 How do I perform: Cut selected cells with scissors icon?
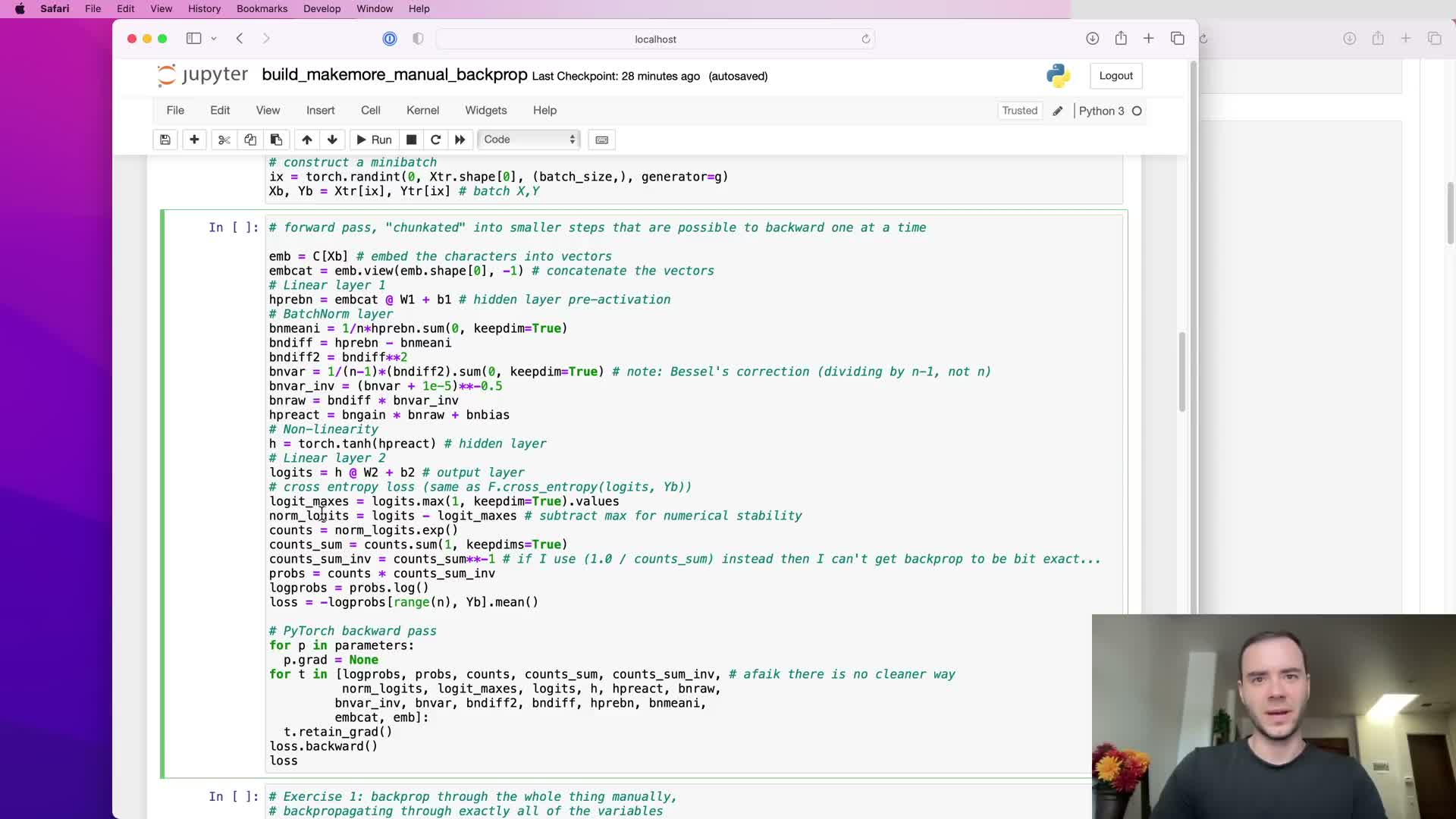pyautogui.click(x=224, y=140)
